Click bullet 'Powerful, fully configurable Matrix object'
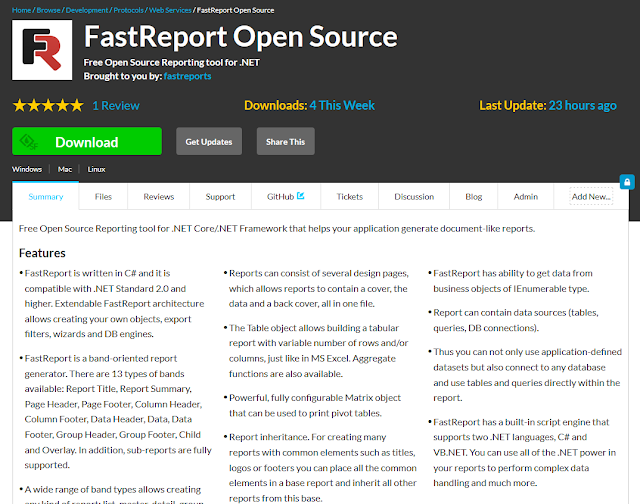The width and height of the screenshot is (640, 504). (315, 405)
